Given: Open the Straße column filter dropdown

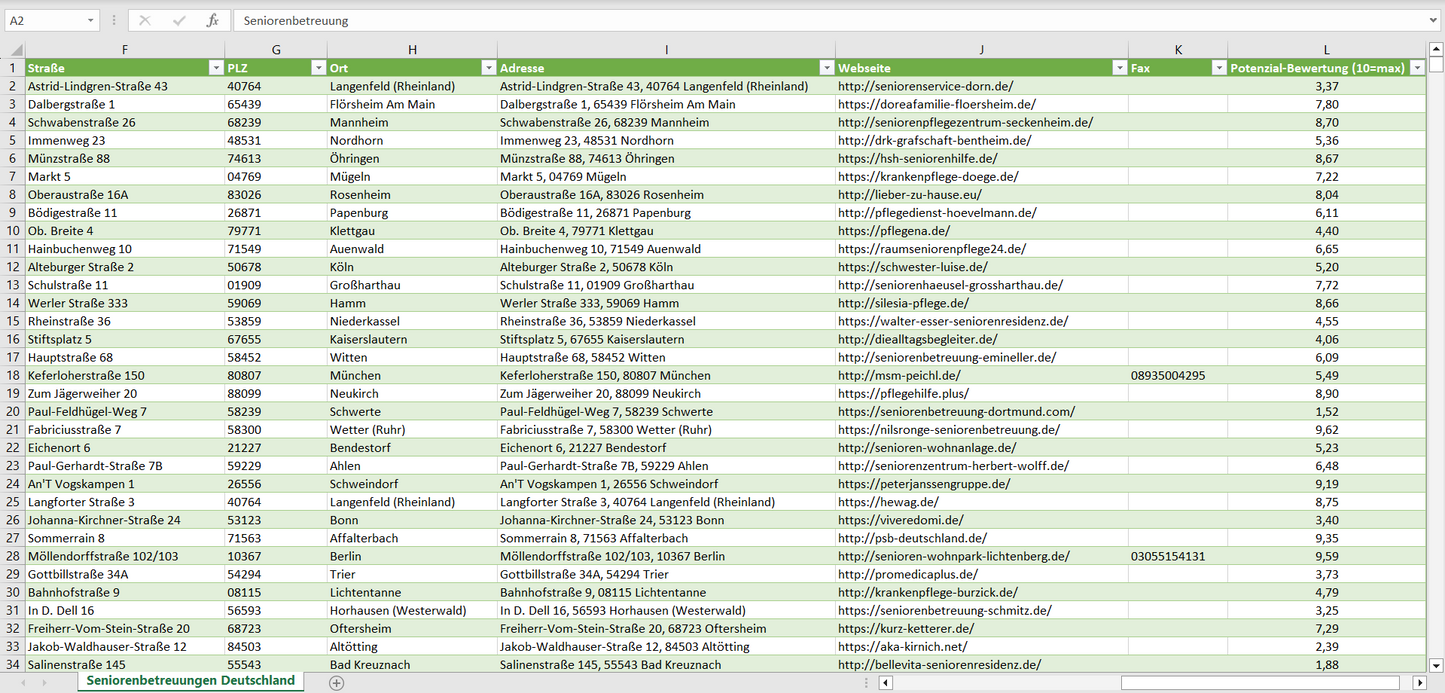Looking at the screenshot, I should [x=215, y=68].
